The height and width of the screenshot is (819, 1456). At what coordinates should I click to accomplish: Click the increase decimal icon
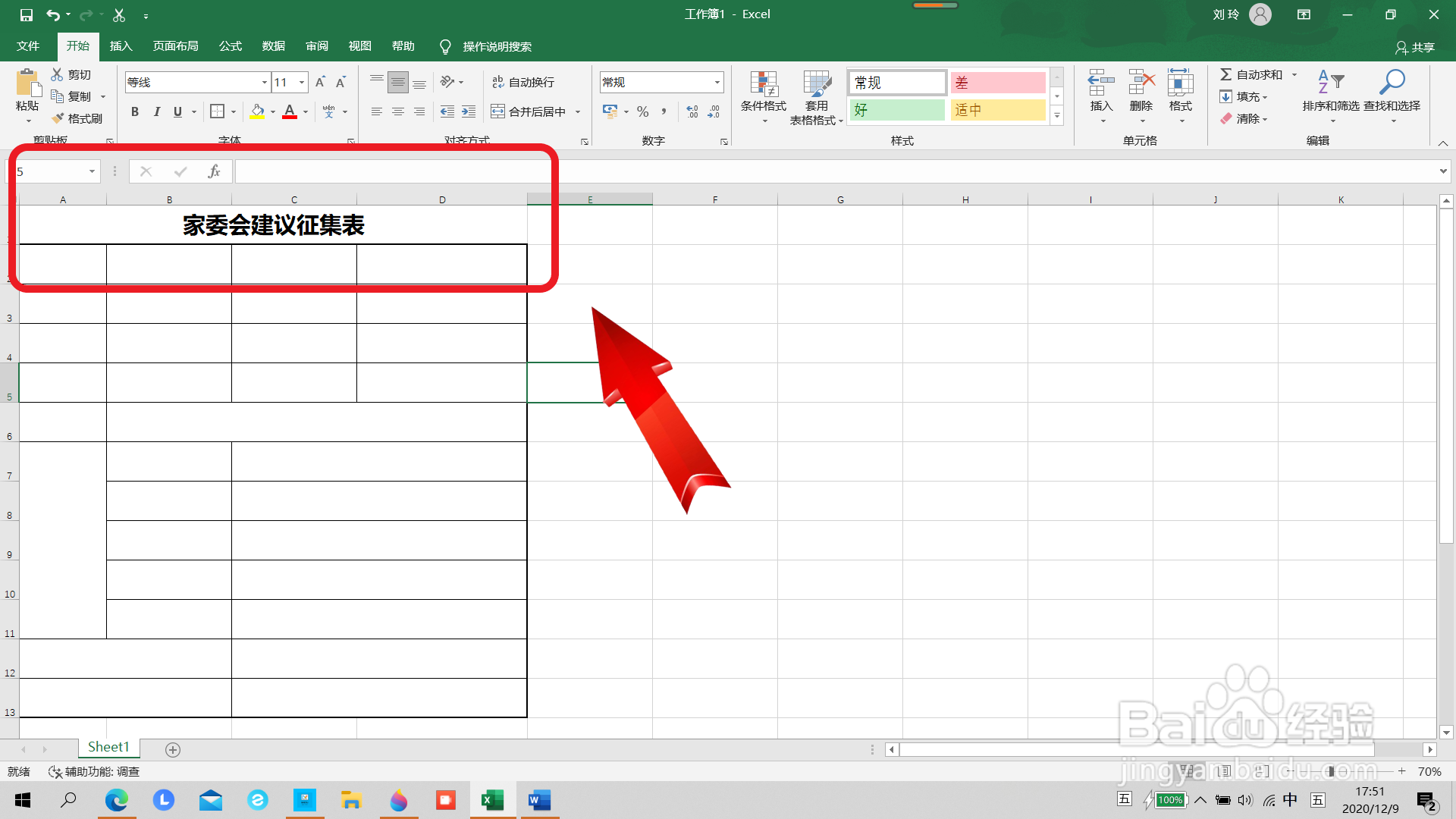(x=692, y=111)
